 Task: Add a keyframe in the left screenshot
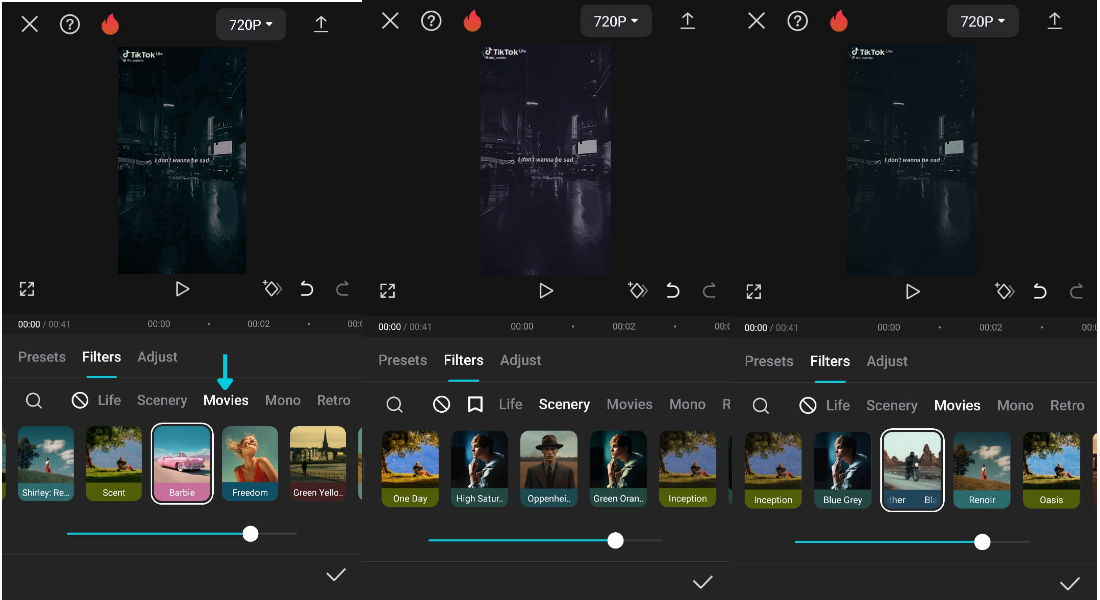[271, 288]
